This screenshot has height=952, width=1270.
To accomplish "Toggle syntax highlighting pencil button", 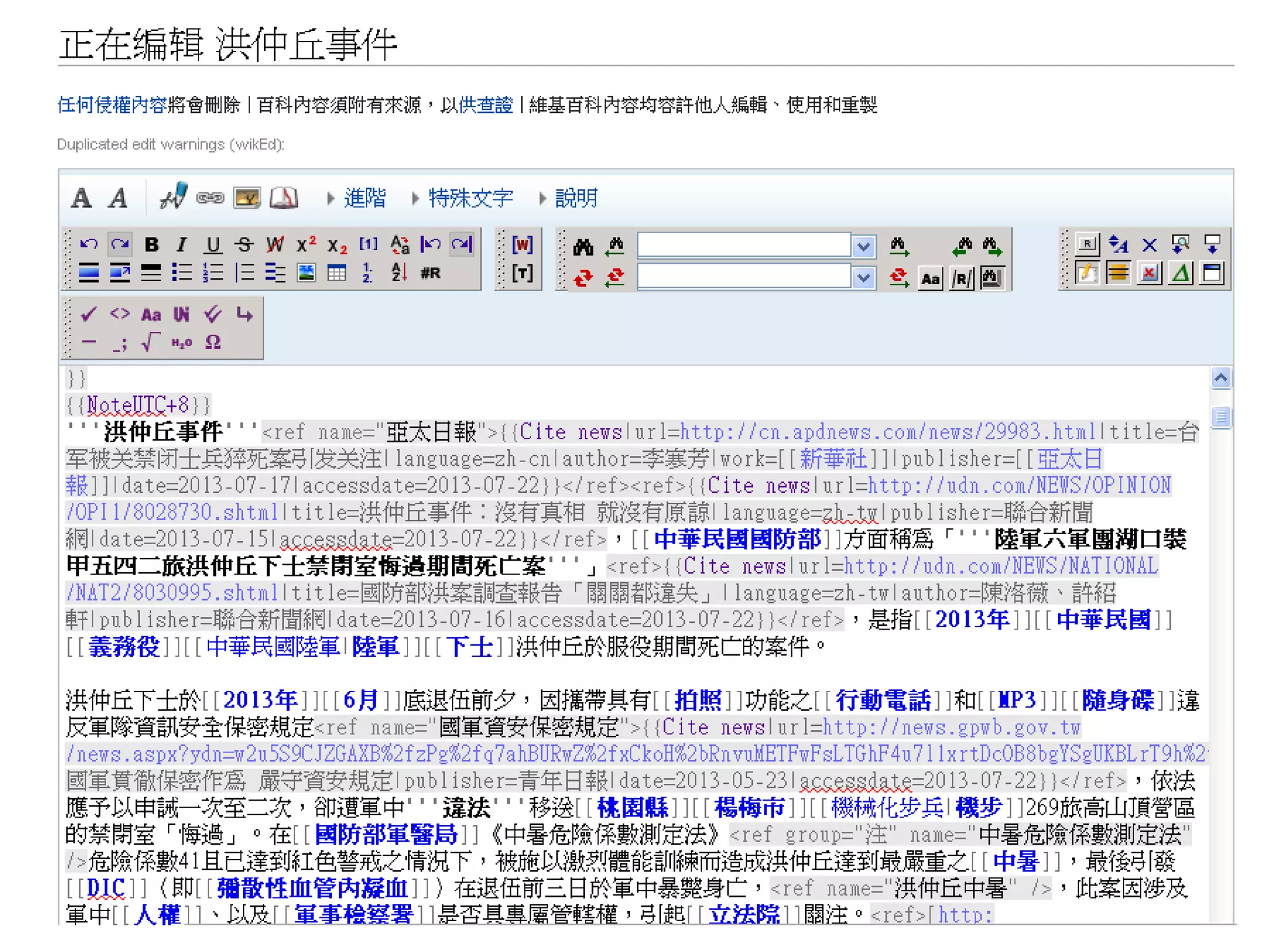I will (1087, 274).
